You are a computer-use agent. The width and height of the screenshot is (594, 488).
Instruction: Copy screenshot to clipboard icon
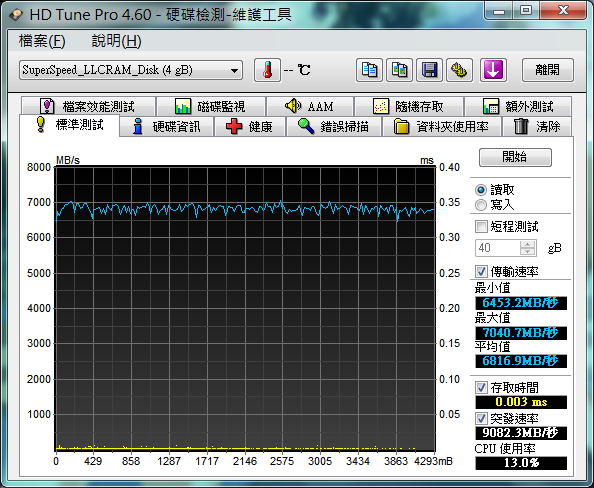pos(399,70)
